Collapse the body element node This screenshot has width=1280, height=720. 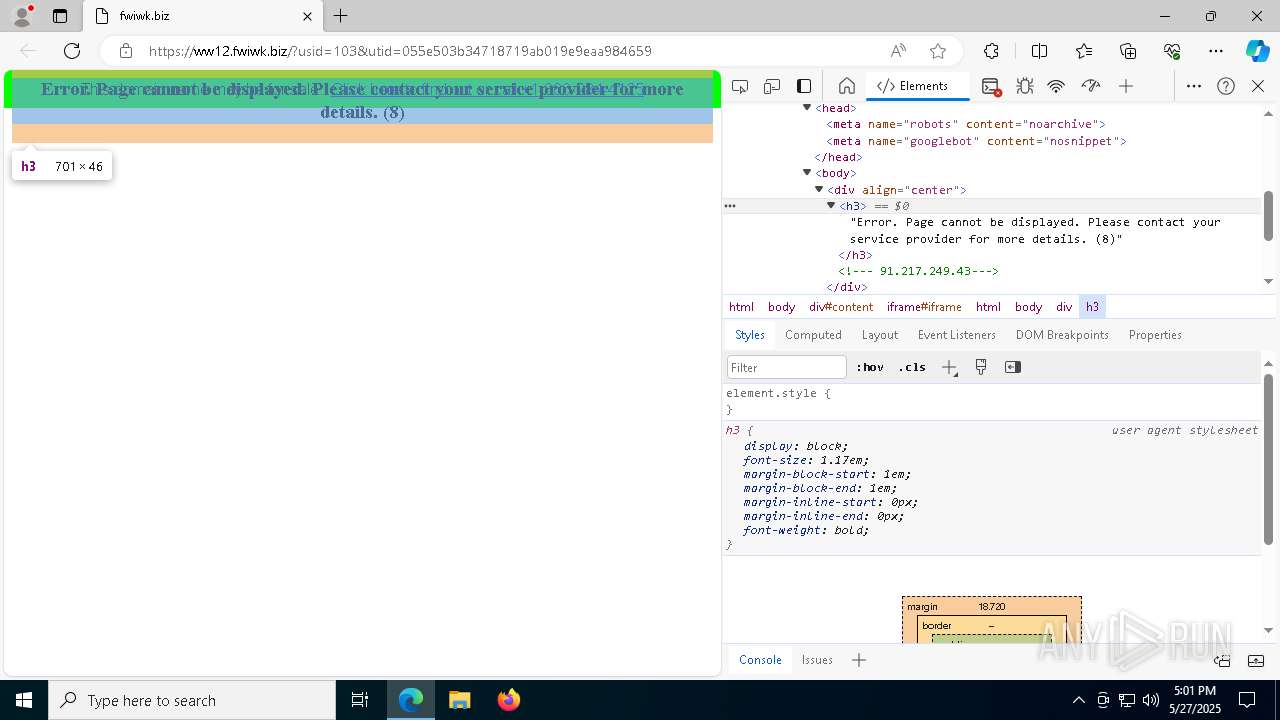807,173
